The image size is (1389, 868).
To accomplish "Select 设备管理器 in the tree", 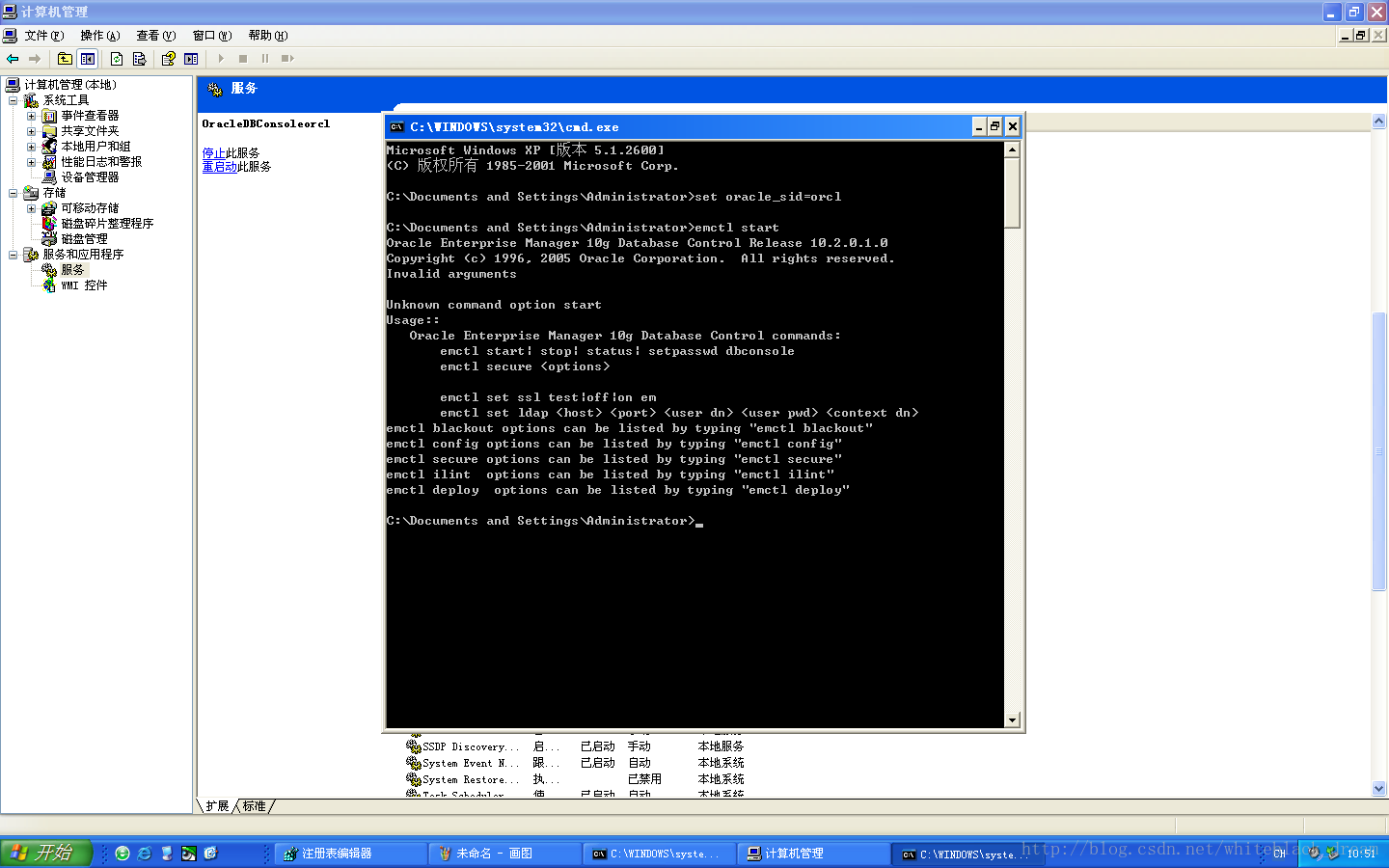I will [x=90, y=177].
